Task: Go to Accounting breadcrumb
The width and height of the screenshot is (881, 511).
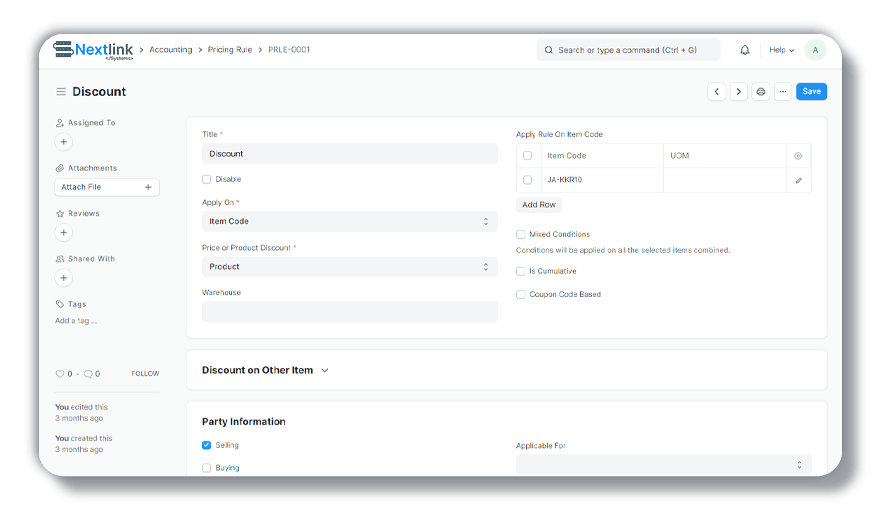Action: 171,49
